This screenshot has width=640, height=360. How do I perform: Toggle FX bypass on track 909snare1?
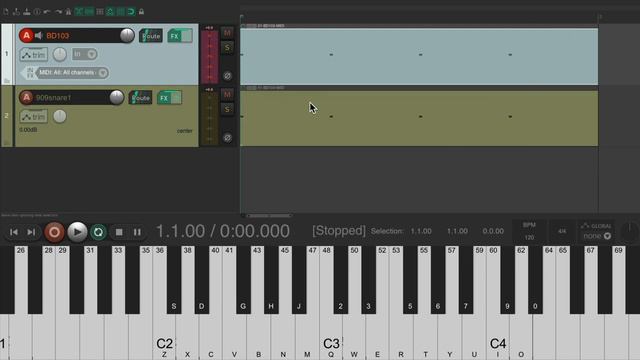tap(176, 98)
